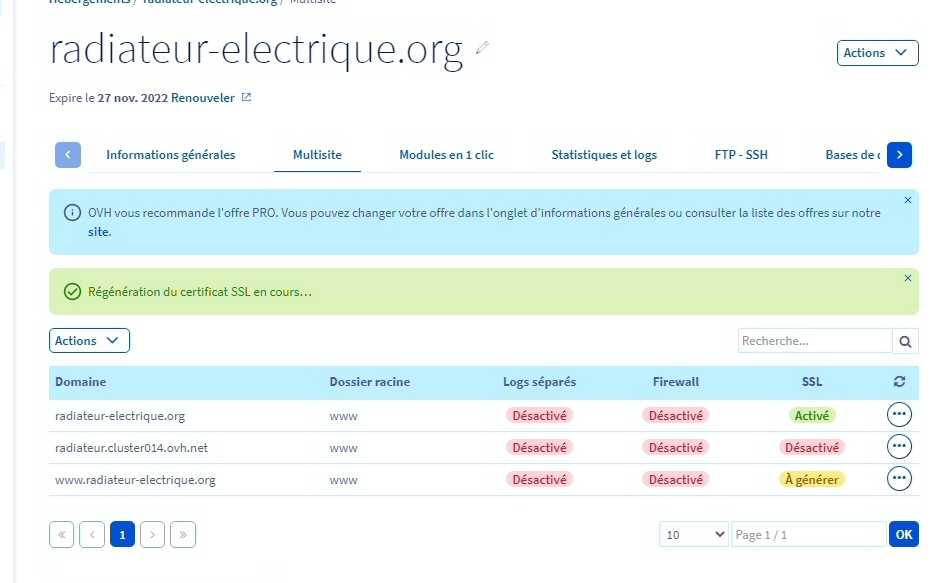
Task: Open the three-dot menu for radiateur.cluster014.ovh.net
Action: pos(899,447)
